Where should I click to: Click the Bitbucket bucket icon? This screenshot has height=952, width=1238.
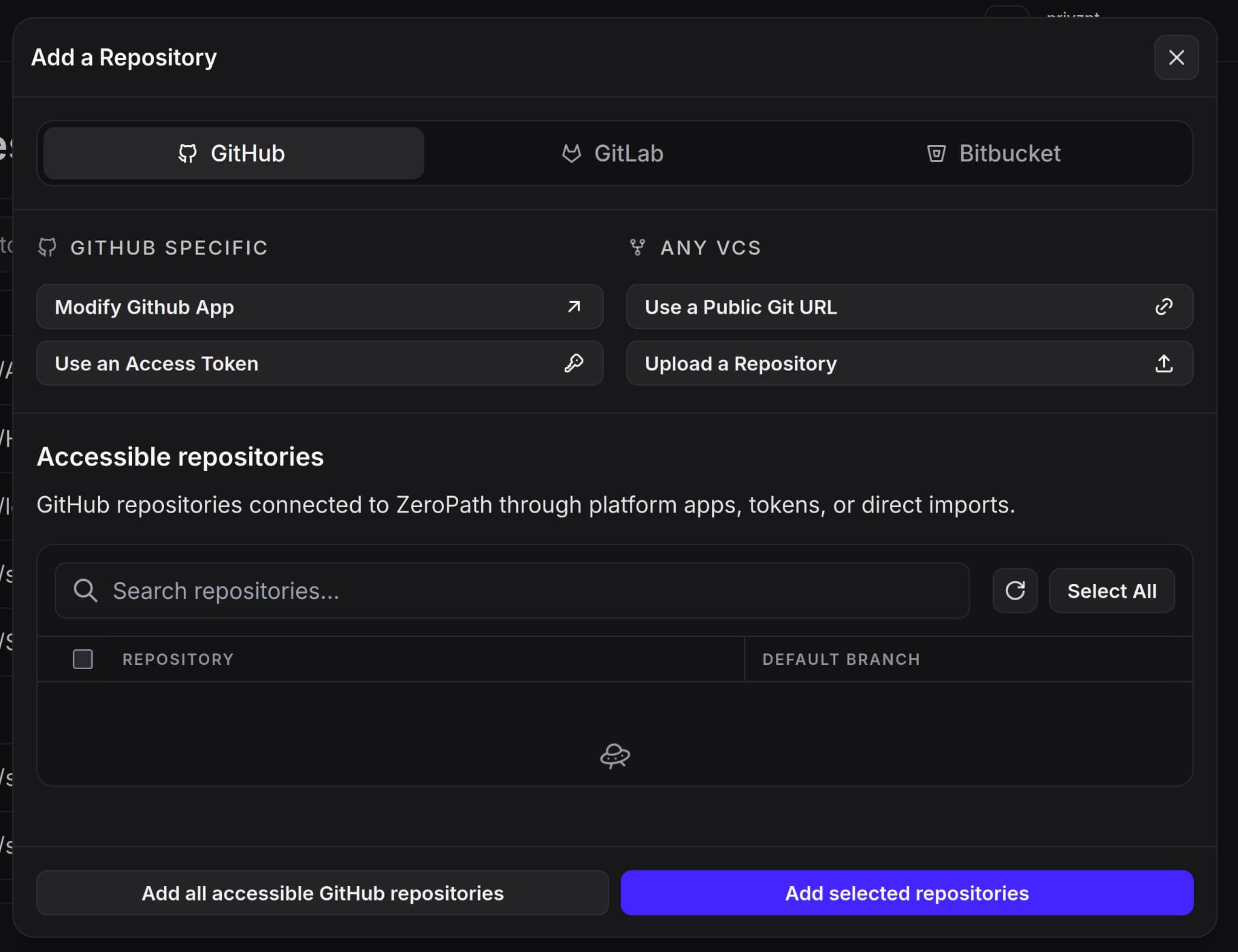point(936,154)
